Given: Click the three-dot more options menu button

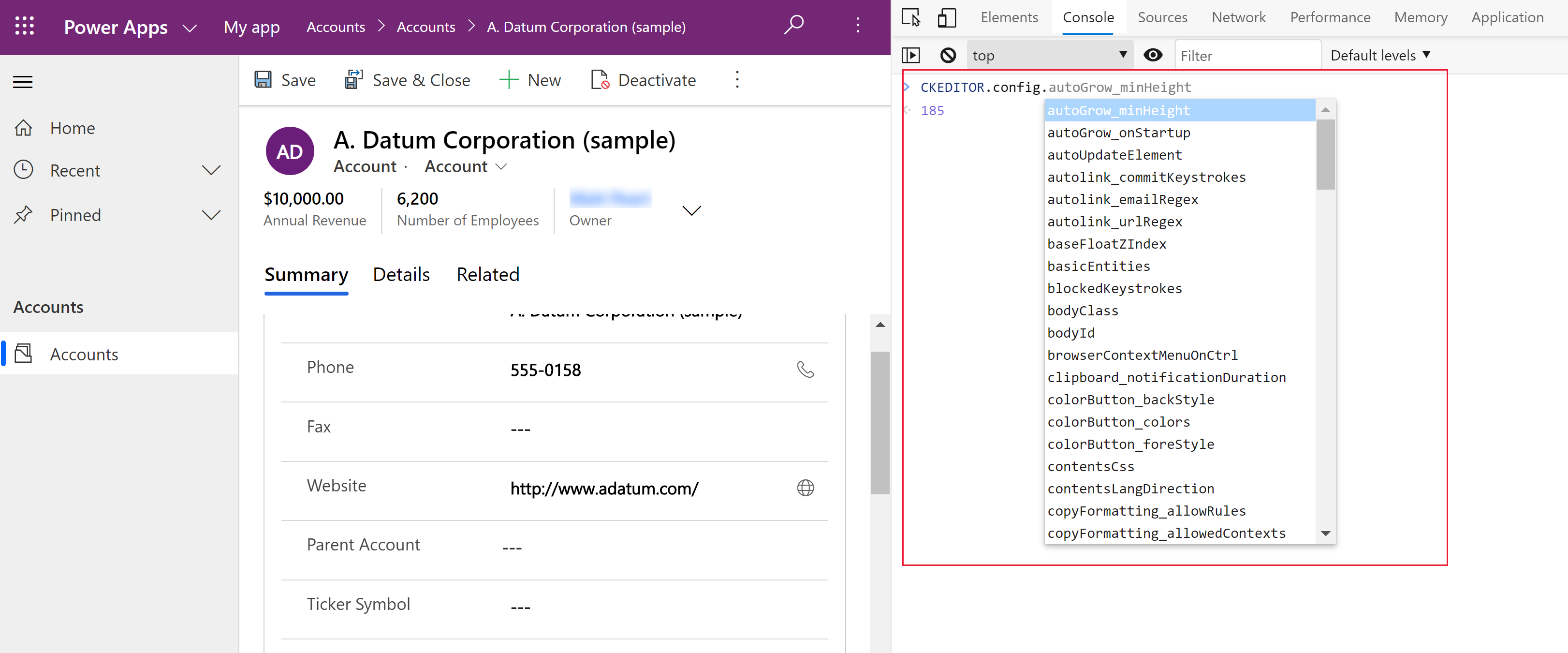Looking at the screenshot, I should coord(737,80).
